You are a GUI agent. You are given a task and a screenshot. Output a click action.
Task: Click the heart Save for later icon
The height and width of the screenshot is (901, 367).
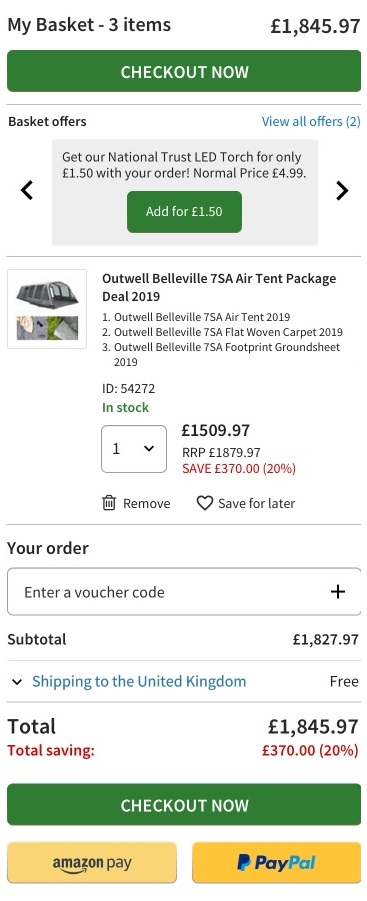(204, 503)
